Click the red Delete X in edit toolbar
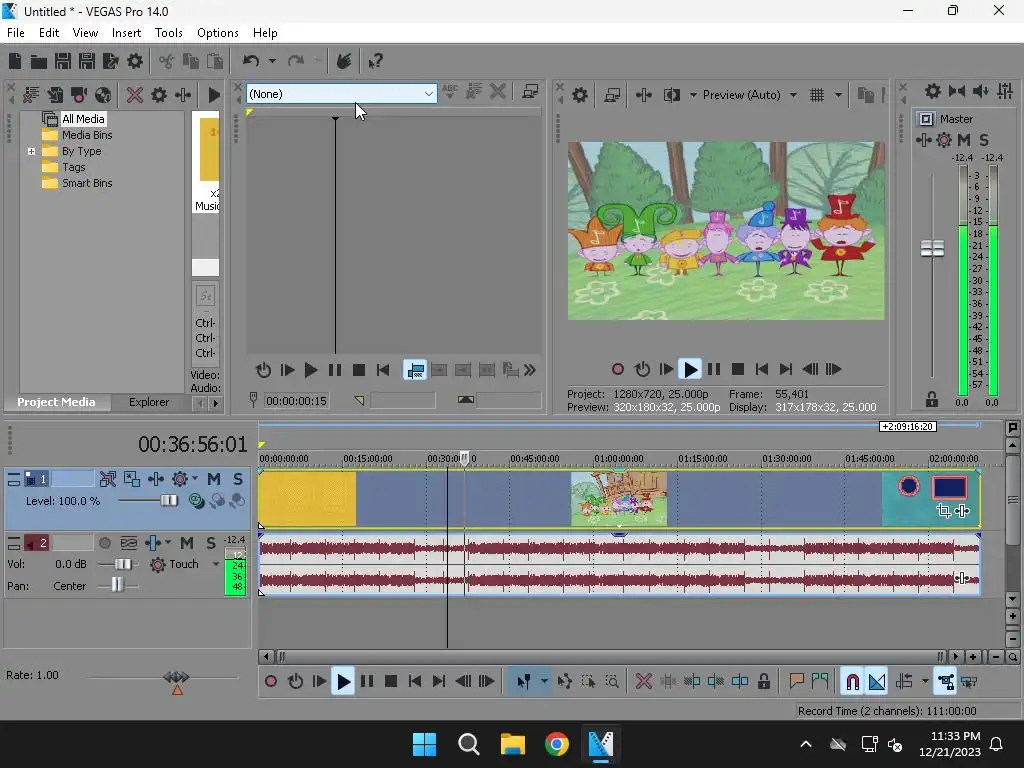 pyautogui.click(x=643, y=682)
